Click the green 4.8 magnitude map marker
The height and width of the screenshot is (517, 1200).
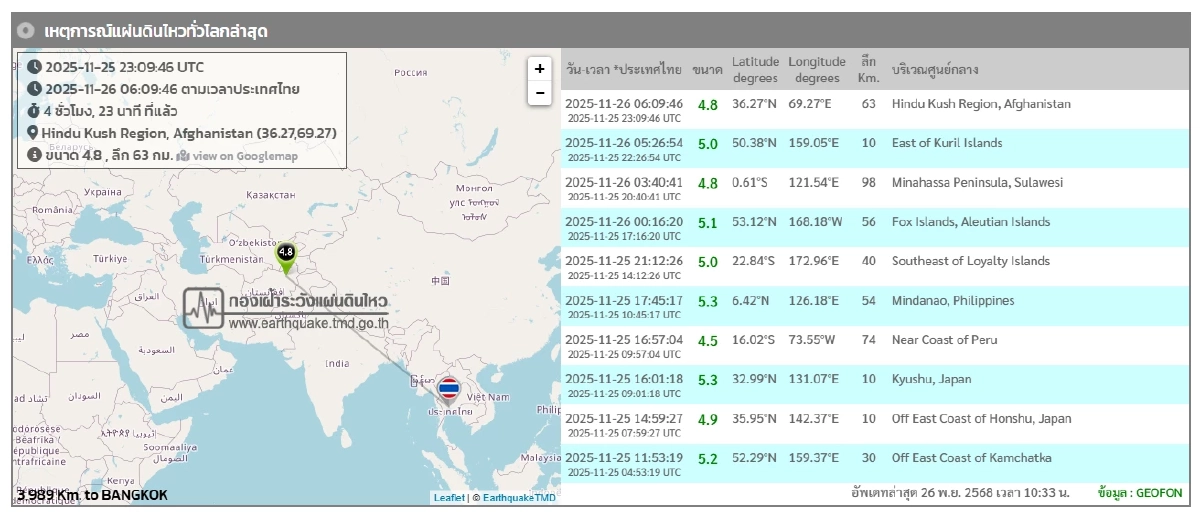point(286,259)
